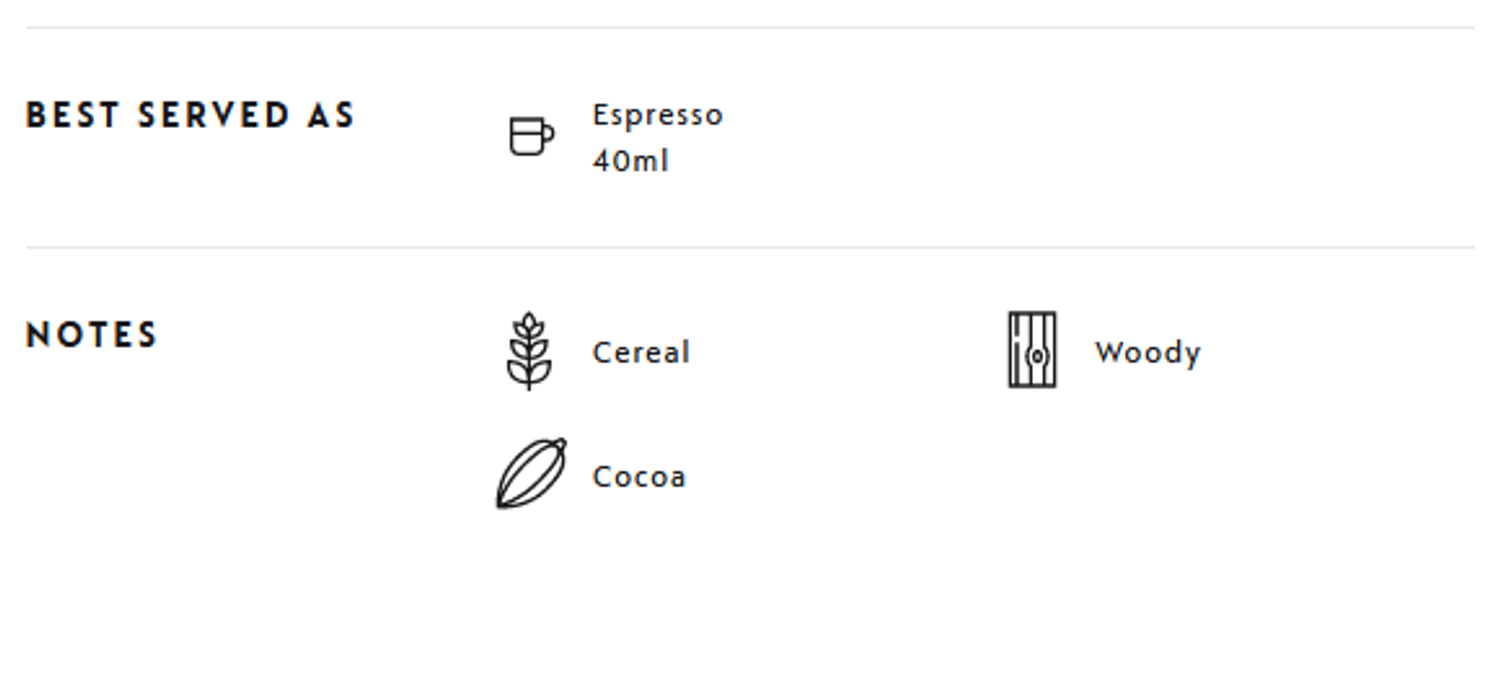Click the word SERVED in the heading
Viewport: 1500px width, 693px height.
[x=213, y=115]
